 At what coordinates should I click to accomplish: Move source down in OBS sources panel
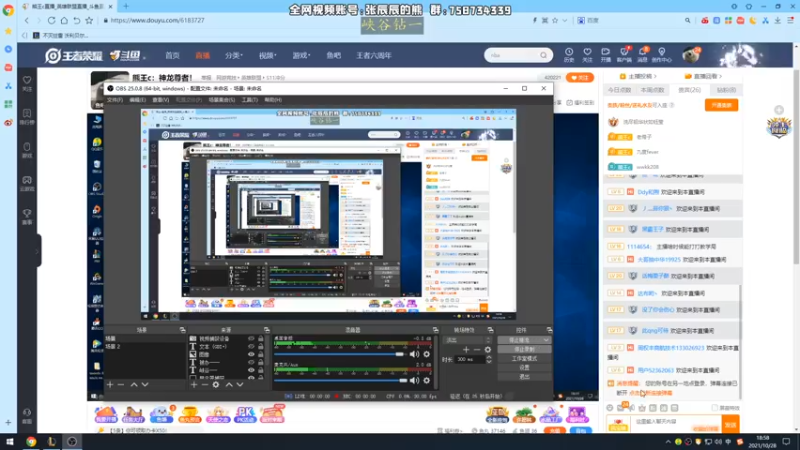pyautogui.click(x=240, y=384)
